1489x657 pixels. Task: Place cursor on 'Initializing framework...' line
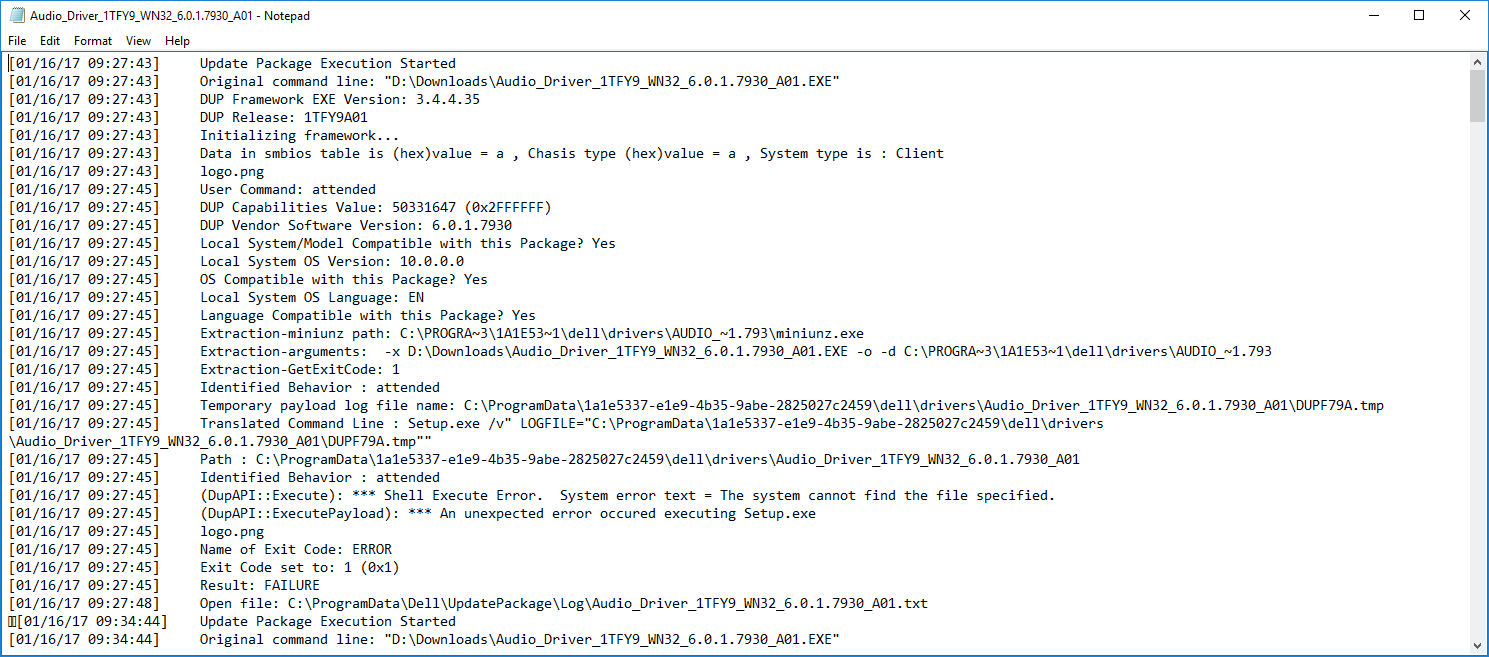point(299,136)
